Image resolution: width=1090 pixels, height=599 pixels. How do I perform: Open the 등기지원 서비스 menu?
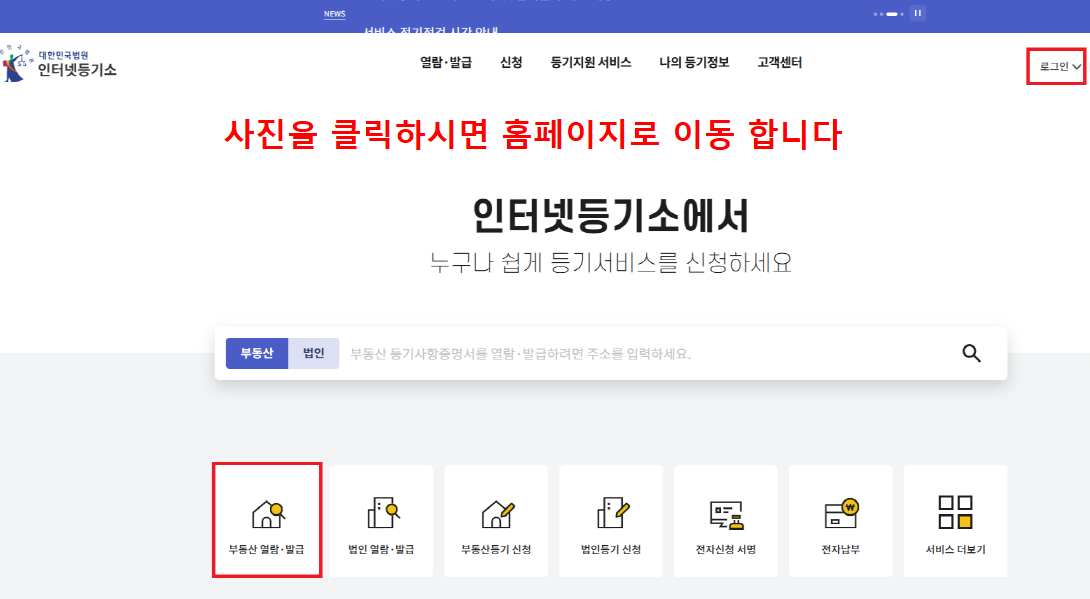[x=591, y=63]
